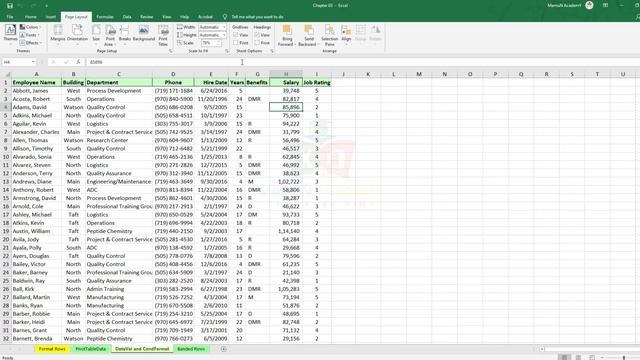640x360 pixels.
Task: Expand the Name Box dropdown arrow
Action: [x=33, y=62]
